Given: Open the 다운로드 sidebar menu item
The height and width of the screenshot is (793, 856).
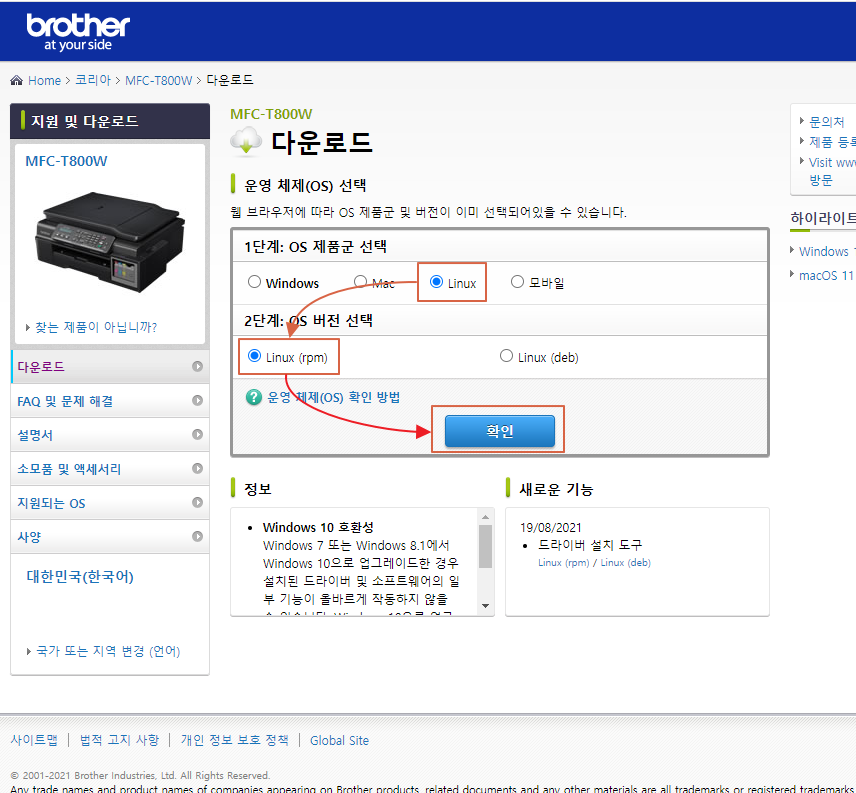Looking at the screenshot, I should tap(110, 367).
